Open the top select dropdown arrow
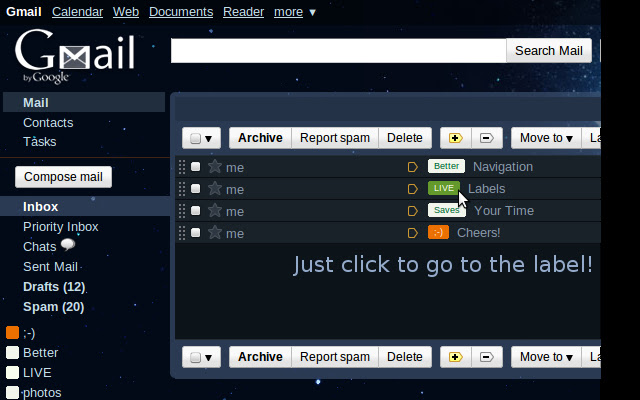Viewport: 640px width, 400px height. click(209, 139)
